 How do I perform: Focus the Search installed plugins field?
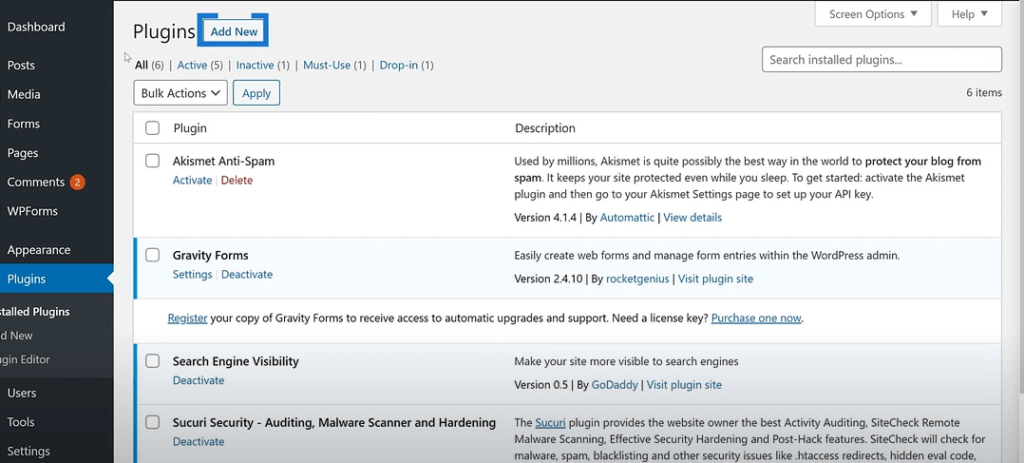pos(881,60)
